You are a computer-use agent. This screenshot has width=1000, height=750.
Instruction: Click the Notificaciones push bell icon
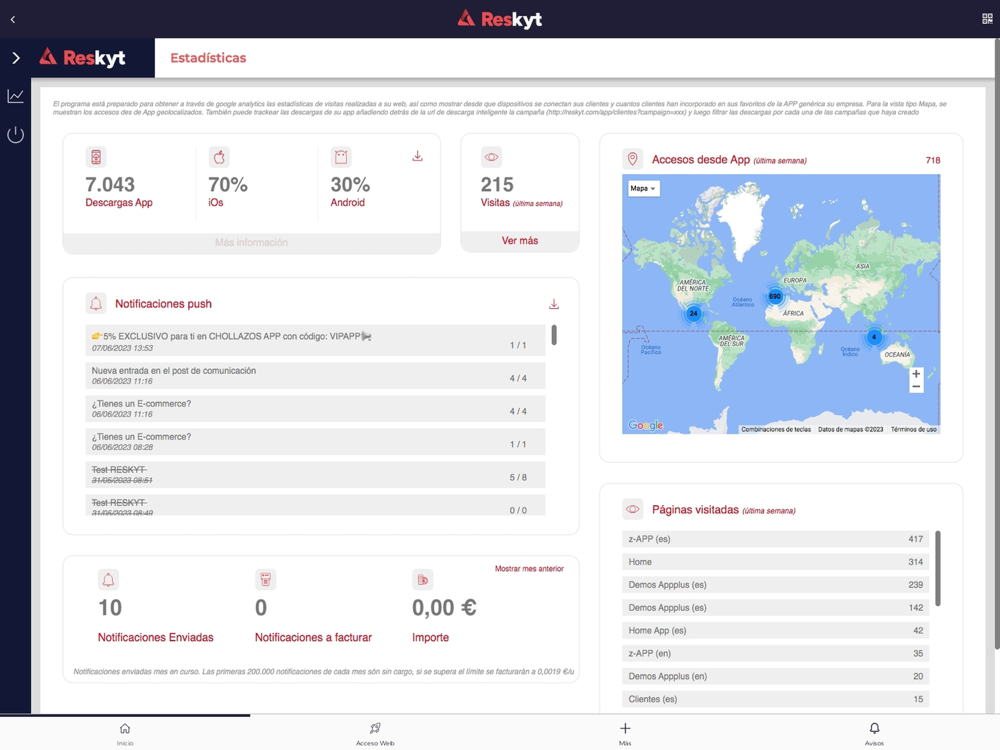[x=96, y=304]
